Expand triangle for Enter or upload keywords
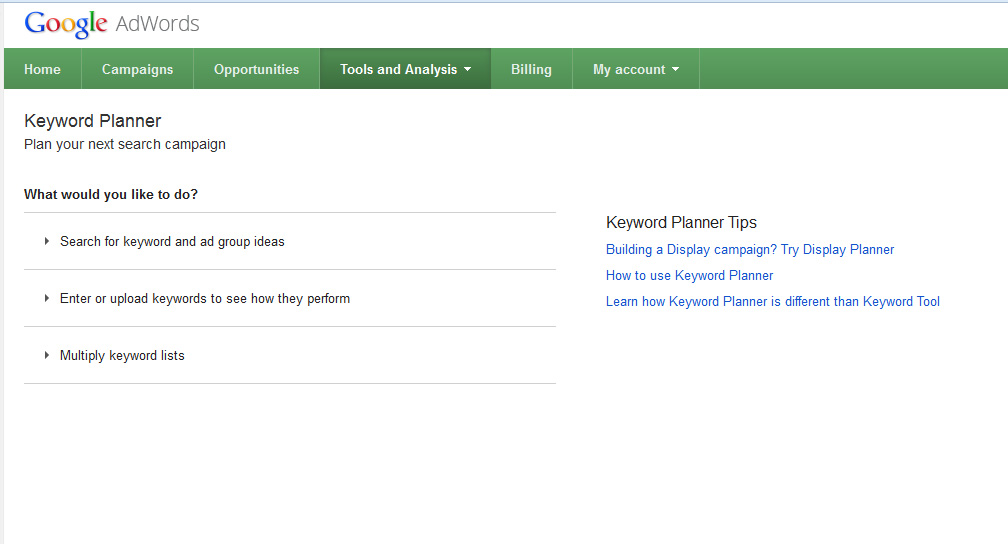Image resolution: width=1008 pixels, height=544 pixels. 47,298
